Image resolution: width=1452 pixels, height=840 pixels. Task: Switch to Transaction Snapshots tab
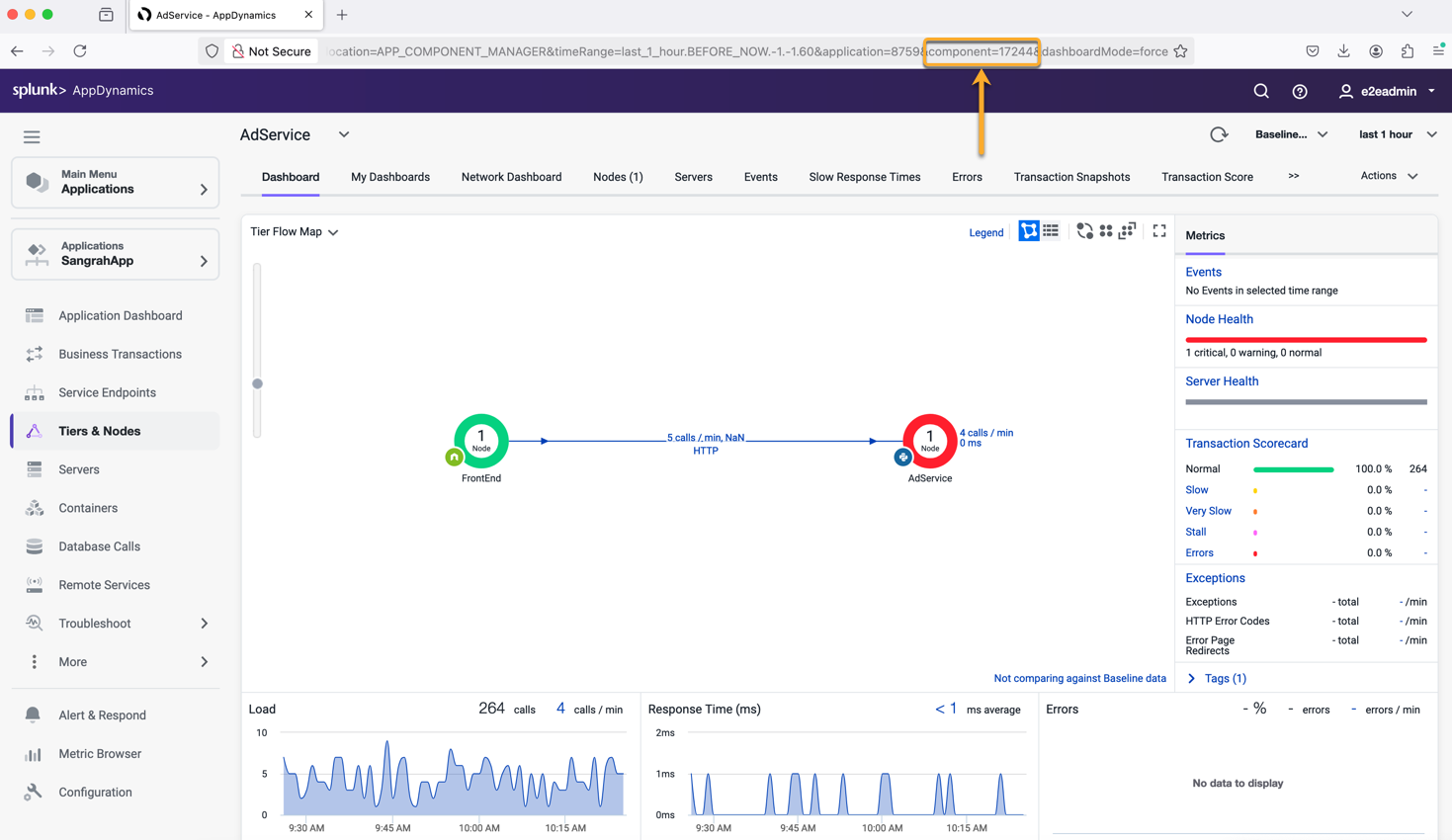[x=1071, y=177]
